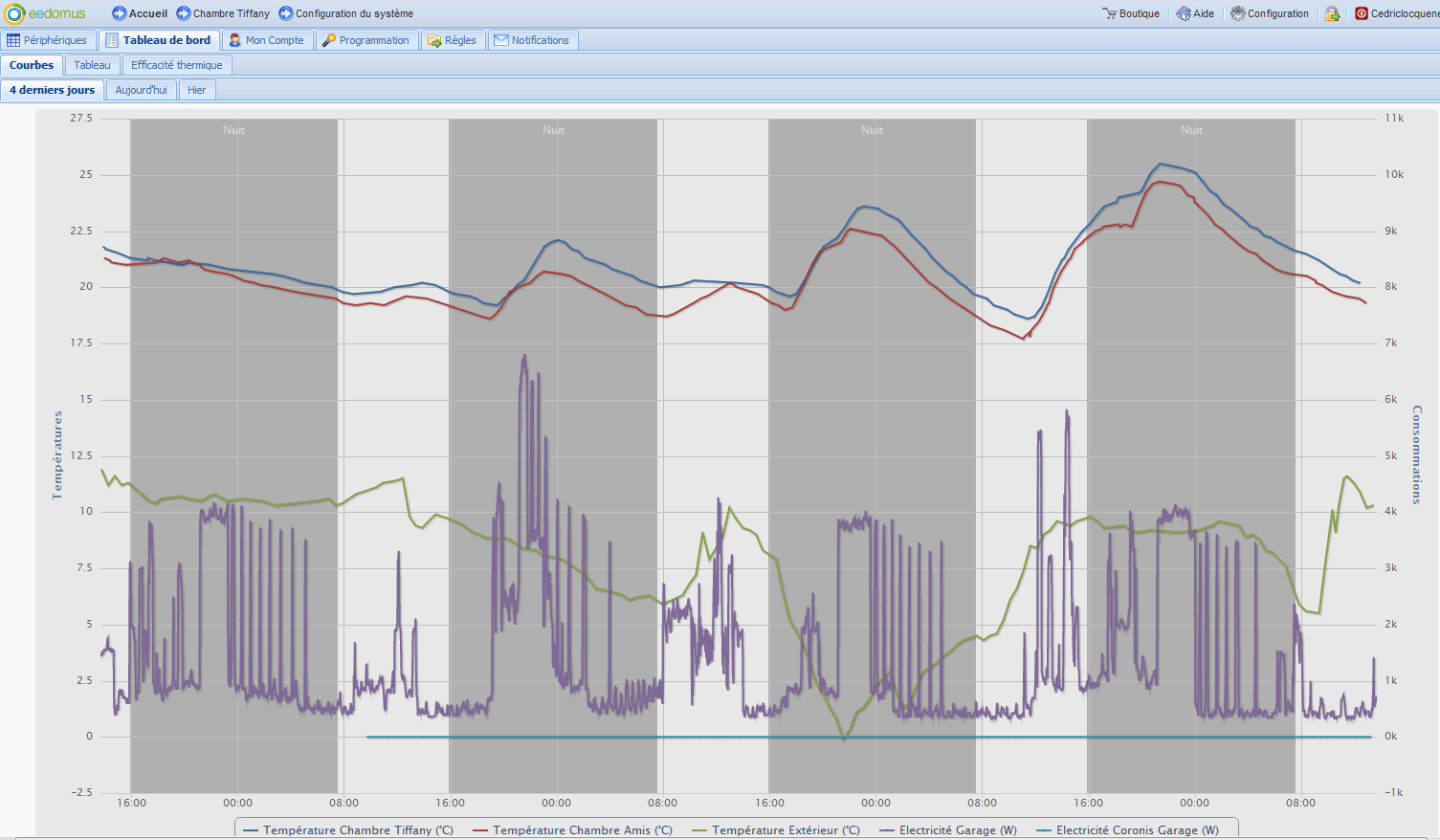Click the 27.5 temperature axis label

[x=81, y=118]
